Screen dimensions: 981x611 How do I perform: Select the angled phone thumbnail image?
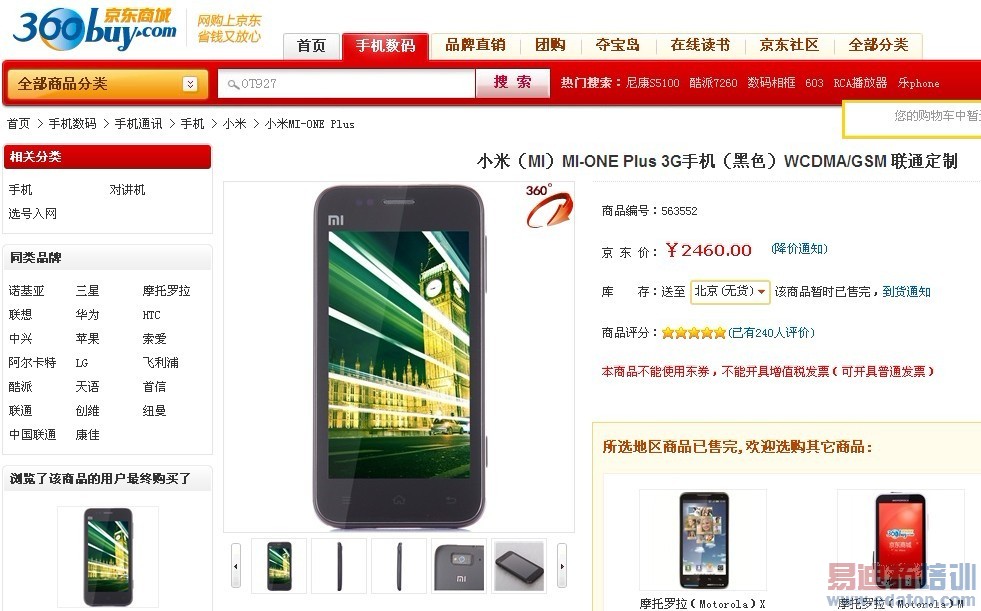click(x=519, y=566)
